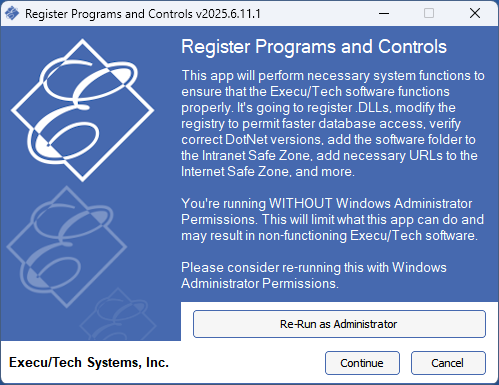Click the disabled maximize button

[429, 13]
